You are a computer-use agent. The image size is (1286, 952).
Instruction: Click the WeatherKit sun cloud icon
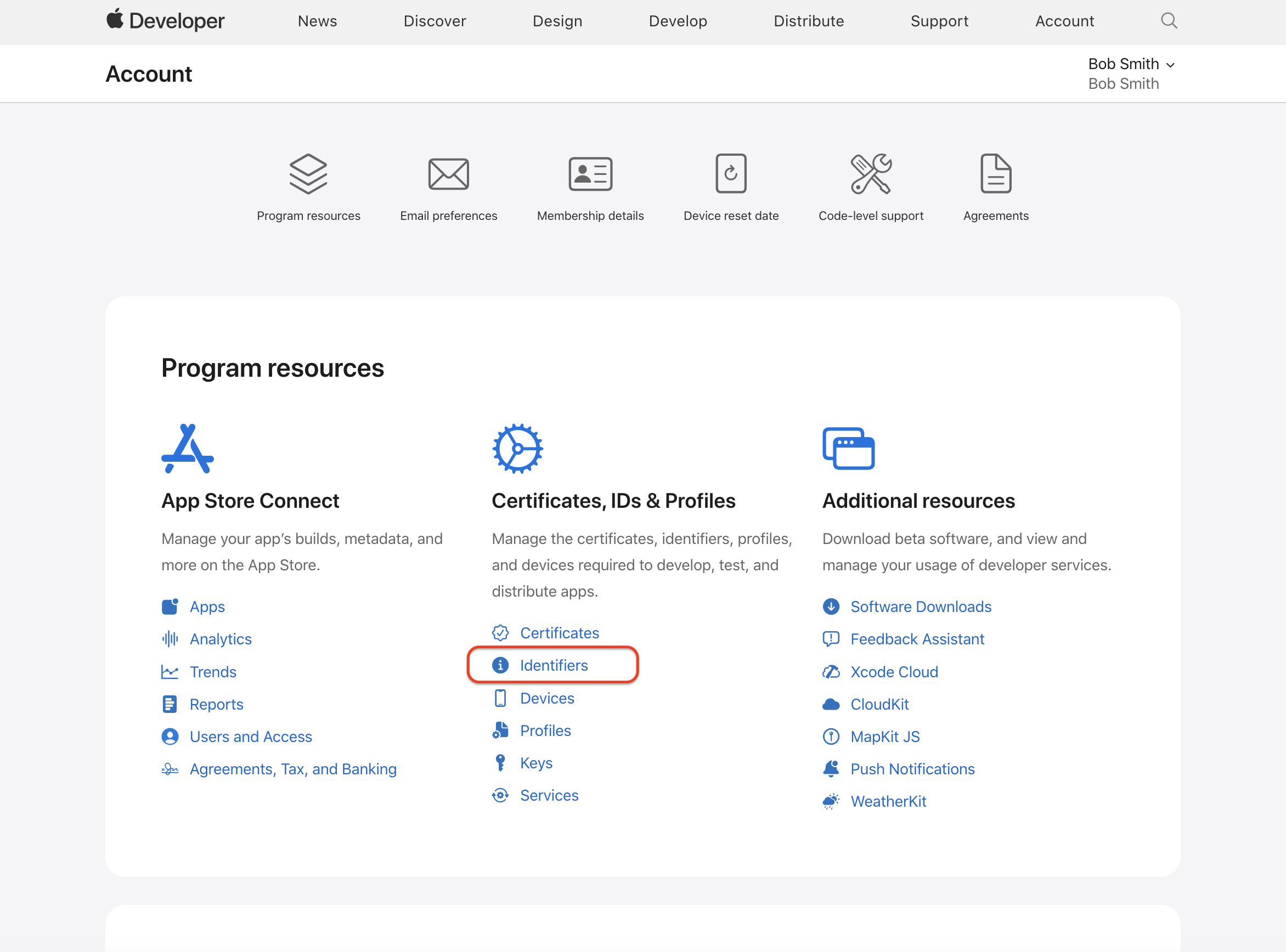[831, 801]
